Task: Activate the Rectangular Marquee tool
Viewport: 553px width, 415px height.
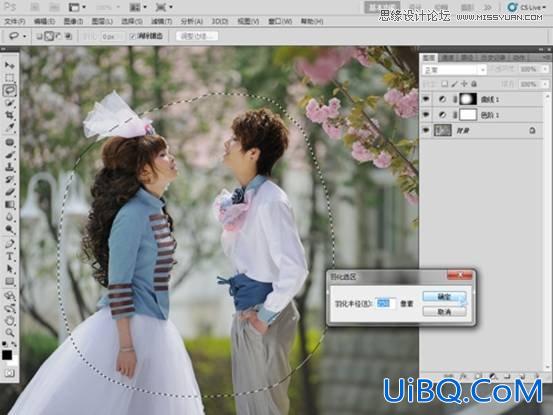Action: [x=10, y=78]
